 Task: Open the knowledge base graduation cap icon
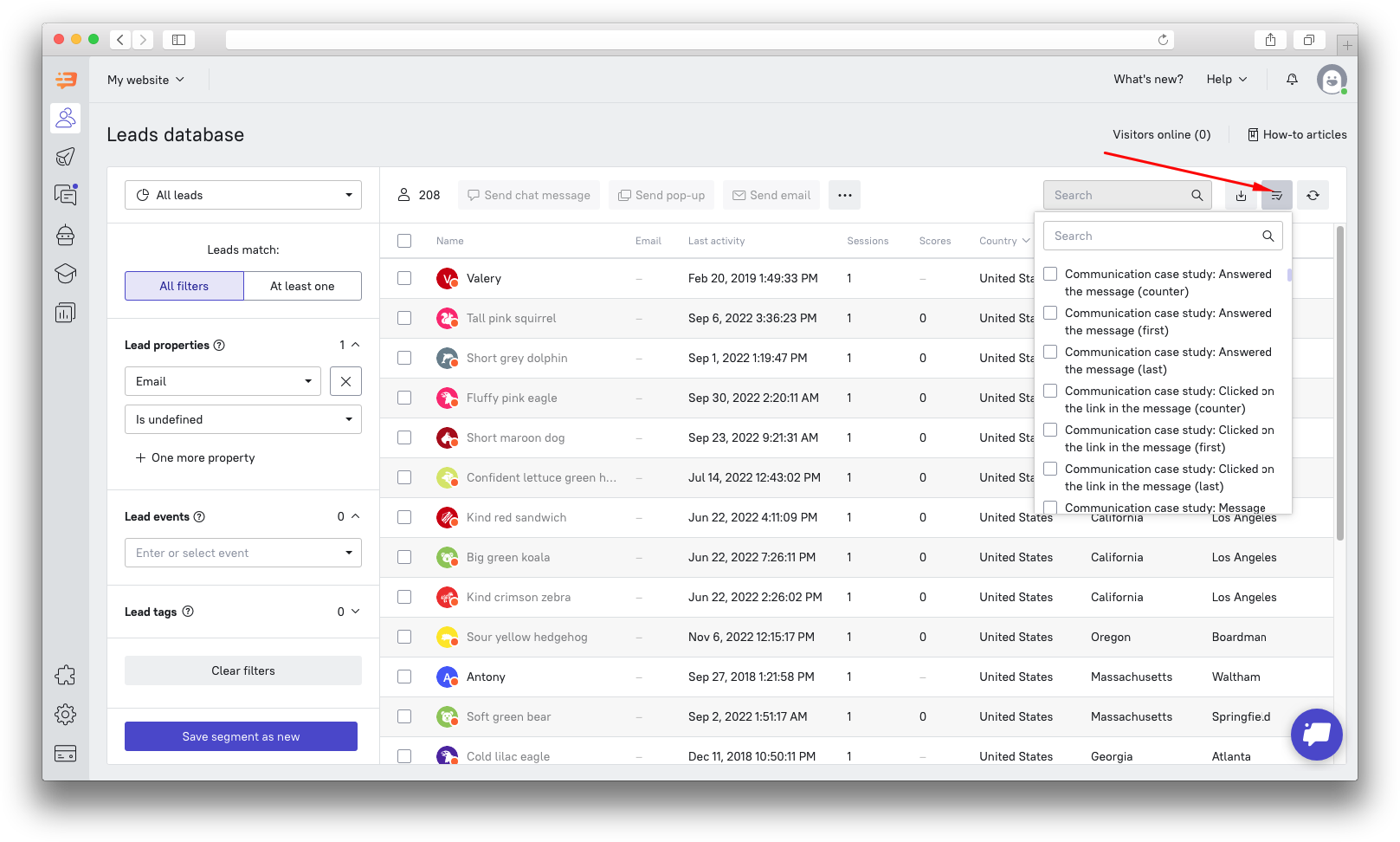tap(66, 274)
